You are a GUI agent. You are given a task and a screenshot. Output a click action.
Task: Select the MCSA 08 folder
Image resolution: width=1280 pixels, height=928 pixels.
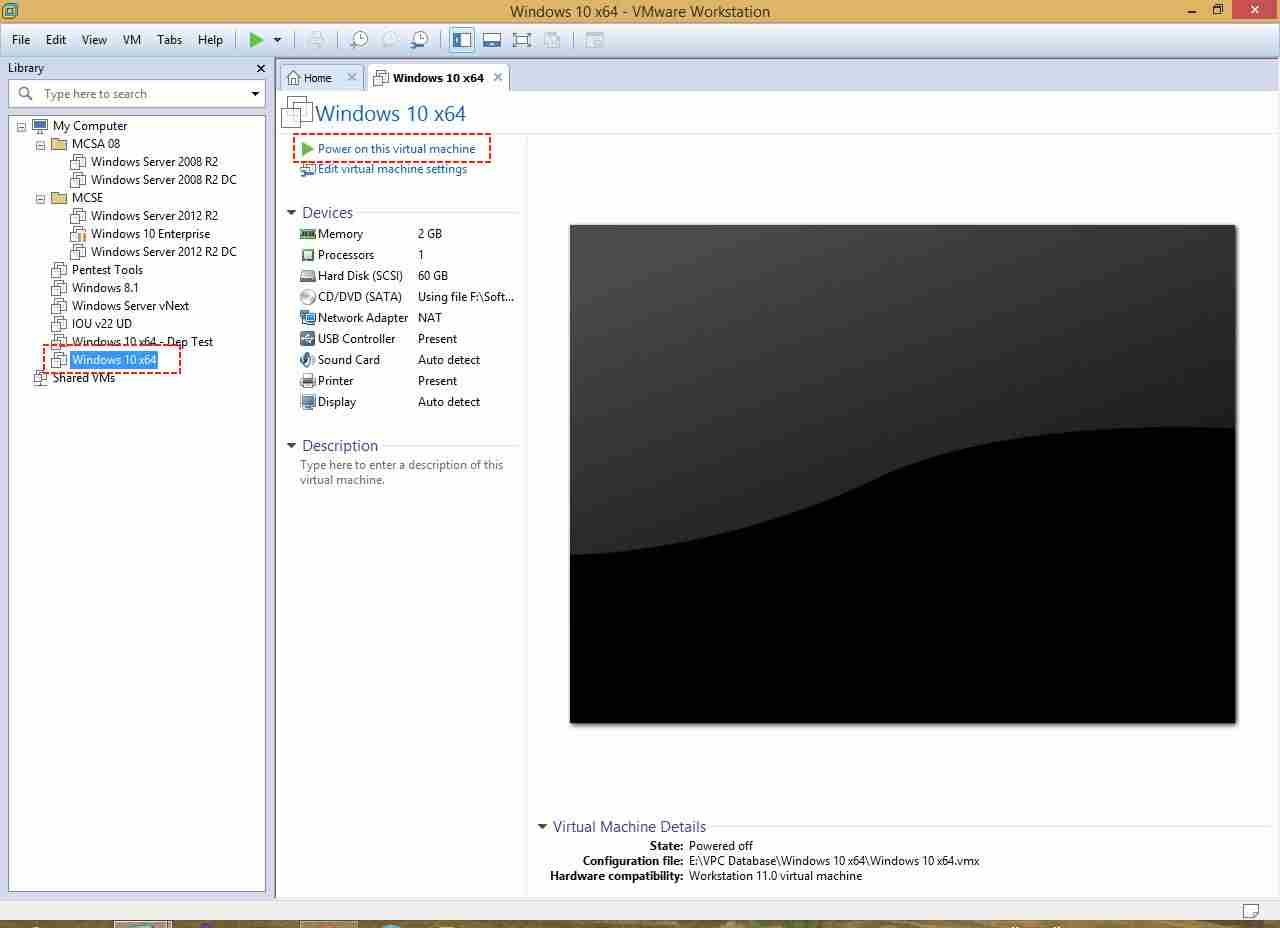96,144
